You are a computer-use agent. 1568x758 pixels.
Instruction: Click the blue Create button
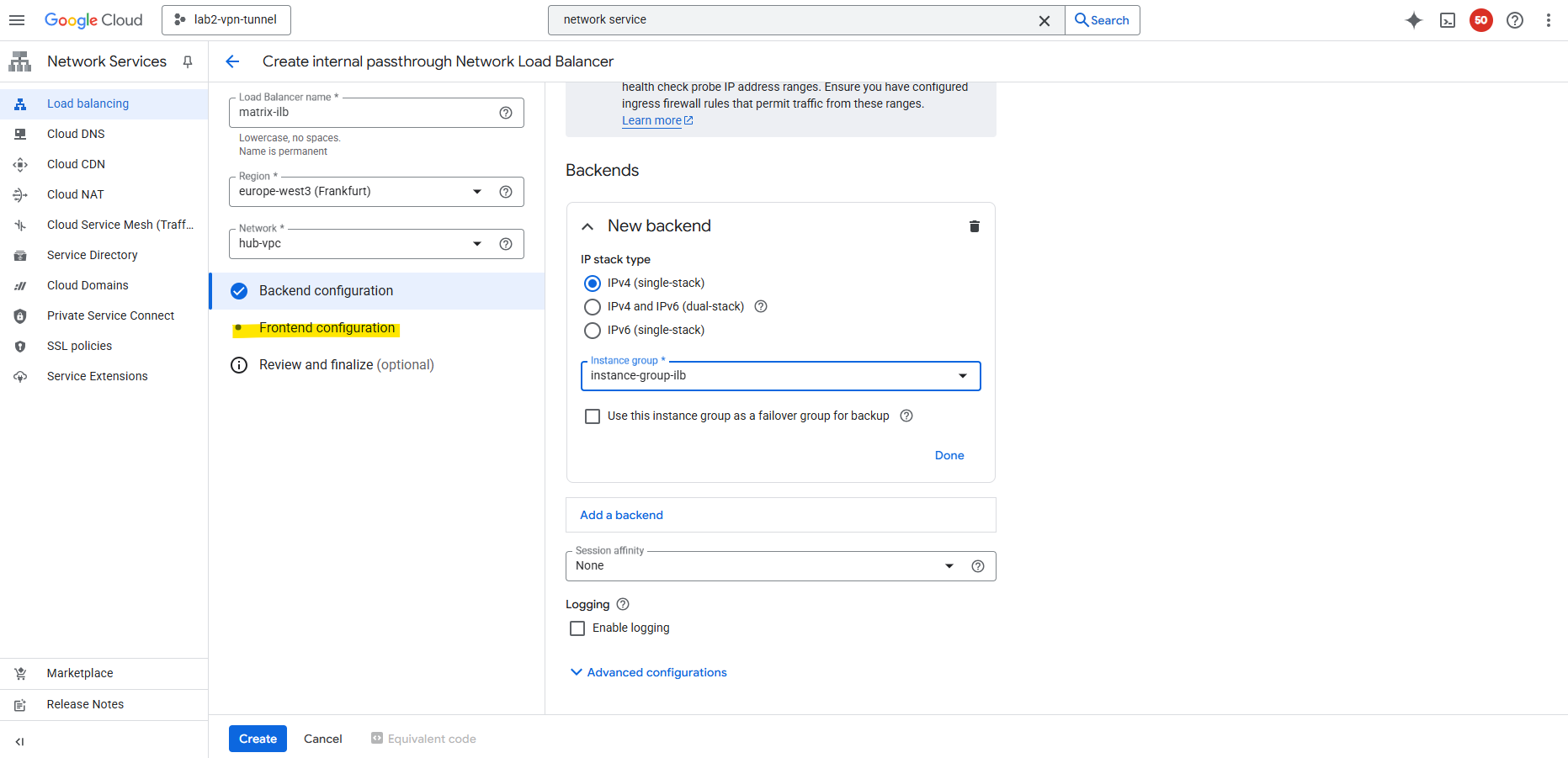[x=258, y=739]
